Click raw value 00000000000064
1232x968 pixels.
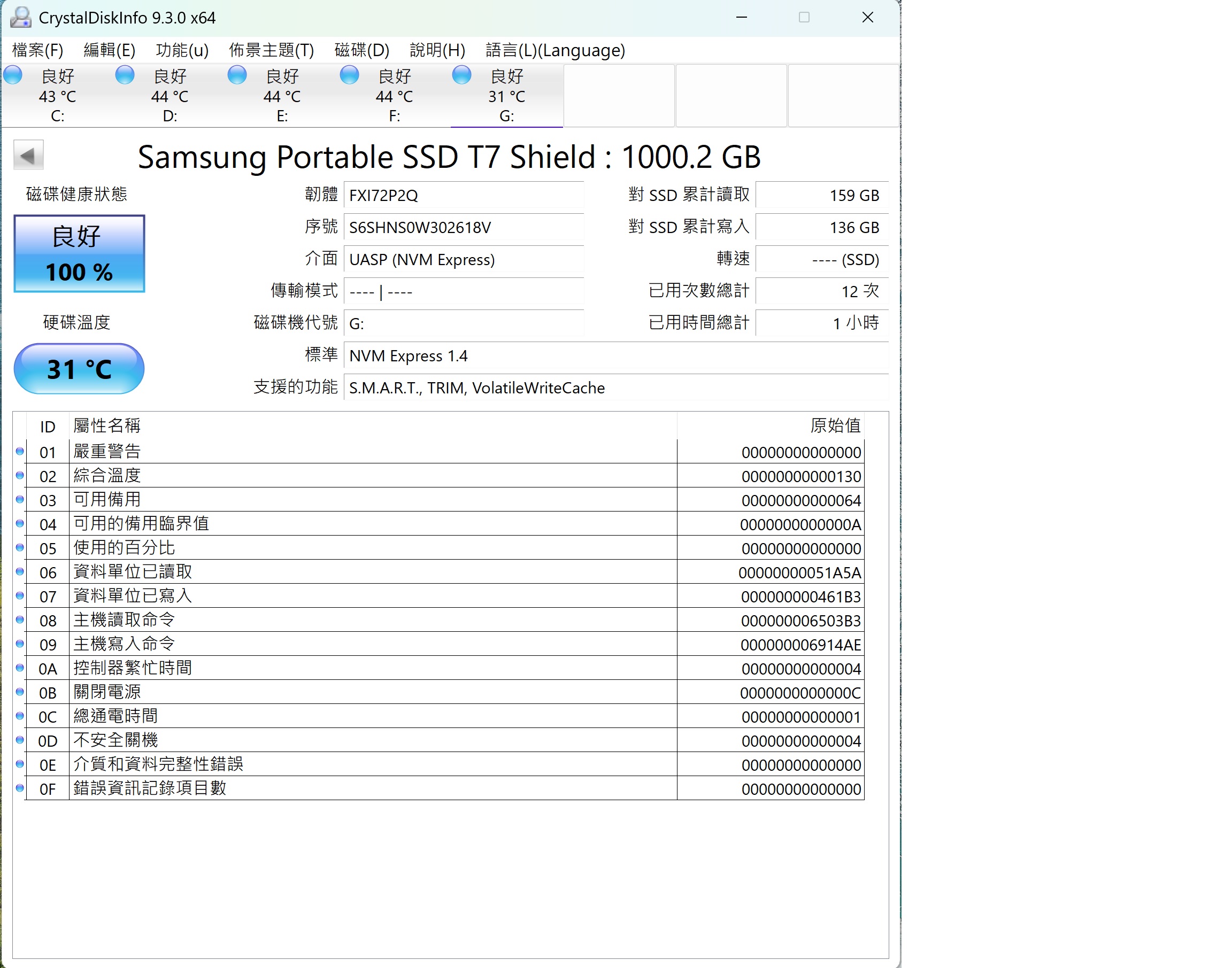(801, 501)
